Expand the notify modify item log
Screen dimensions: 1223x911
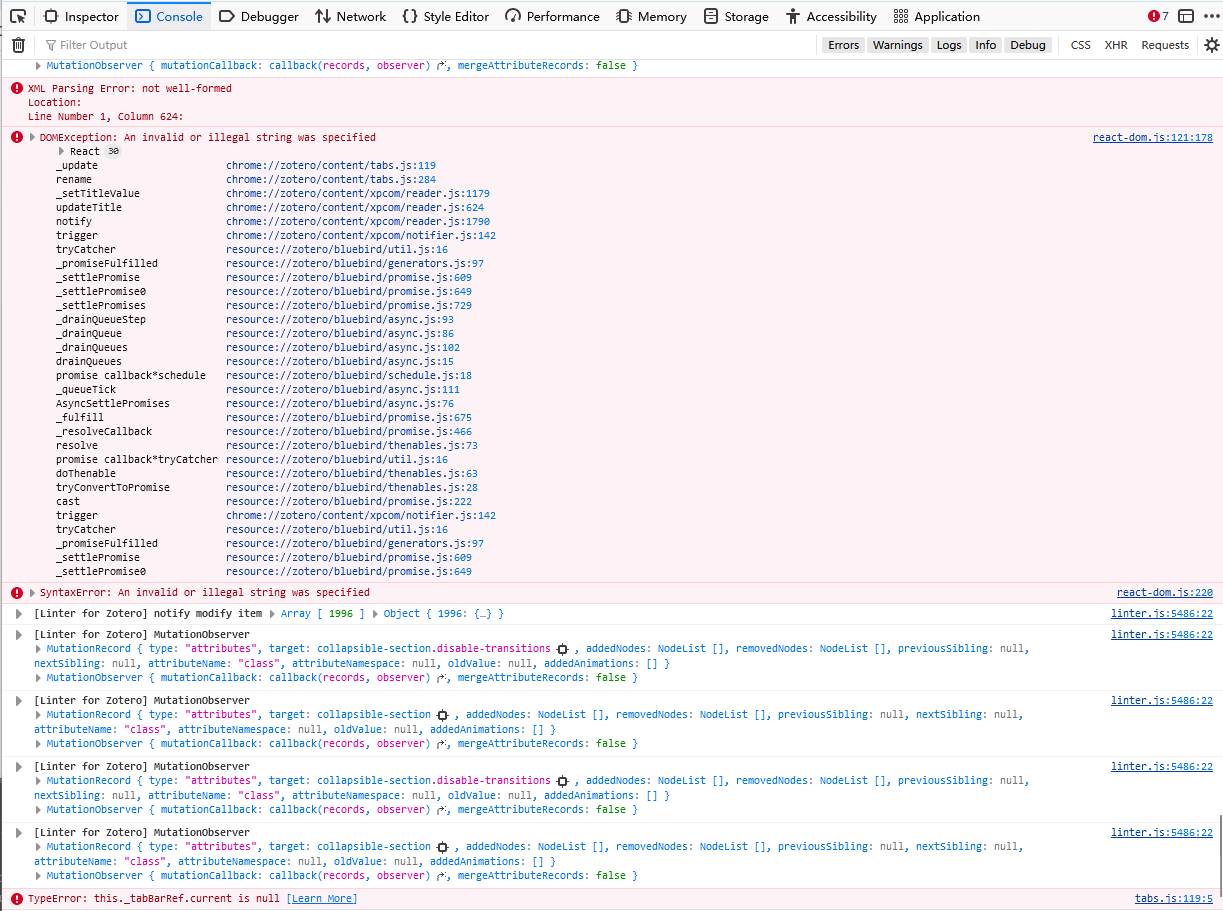click(x=18, y=613)
